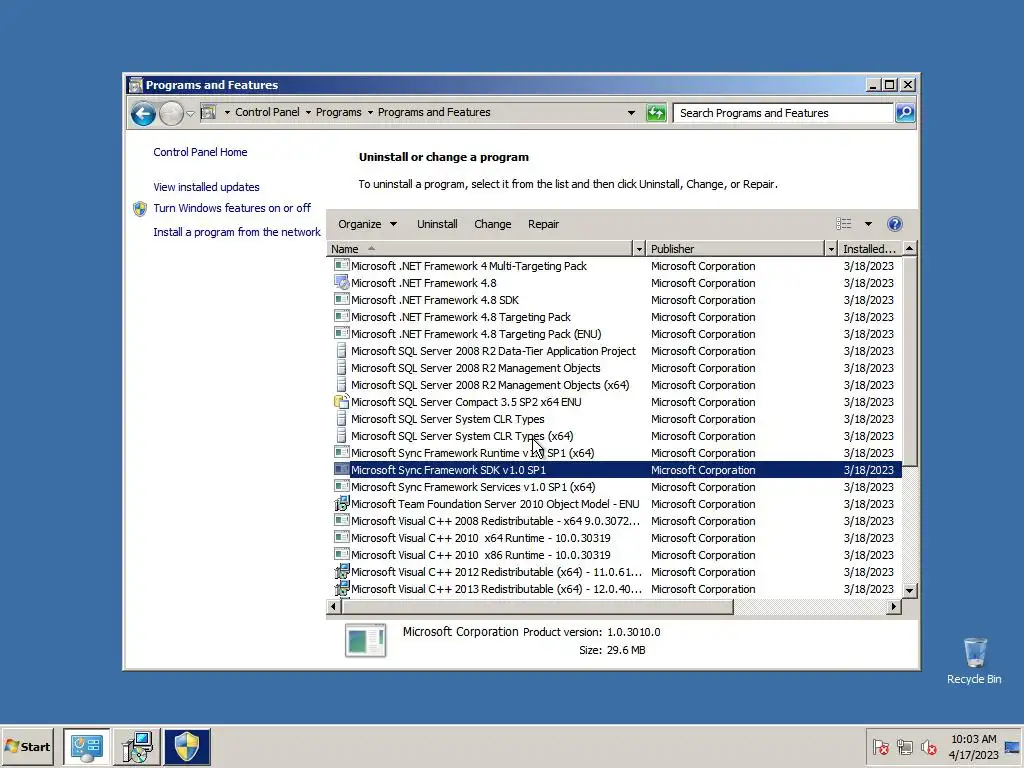Click the dropdown arrow before Control Panel breadcrumb

227,112
